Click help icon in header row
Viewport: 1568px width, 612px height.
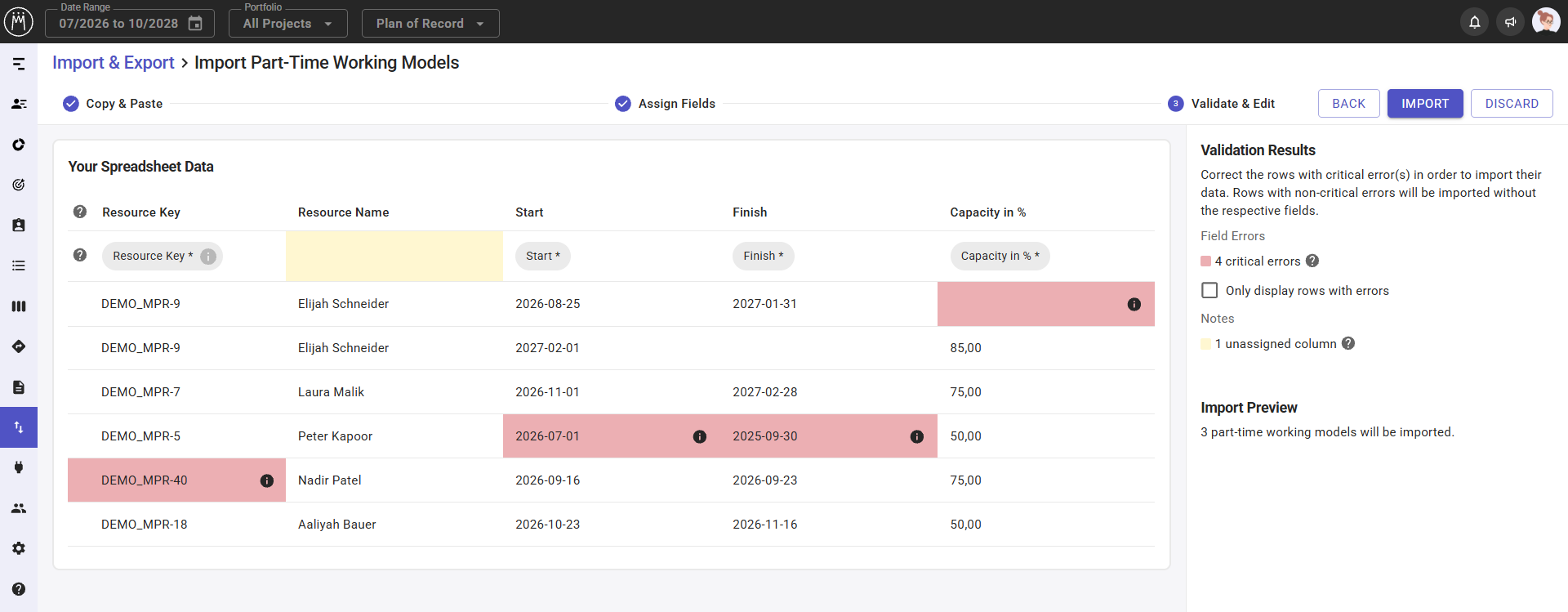point(80,212)
